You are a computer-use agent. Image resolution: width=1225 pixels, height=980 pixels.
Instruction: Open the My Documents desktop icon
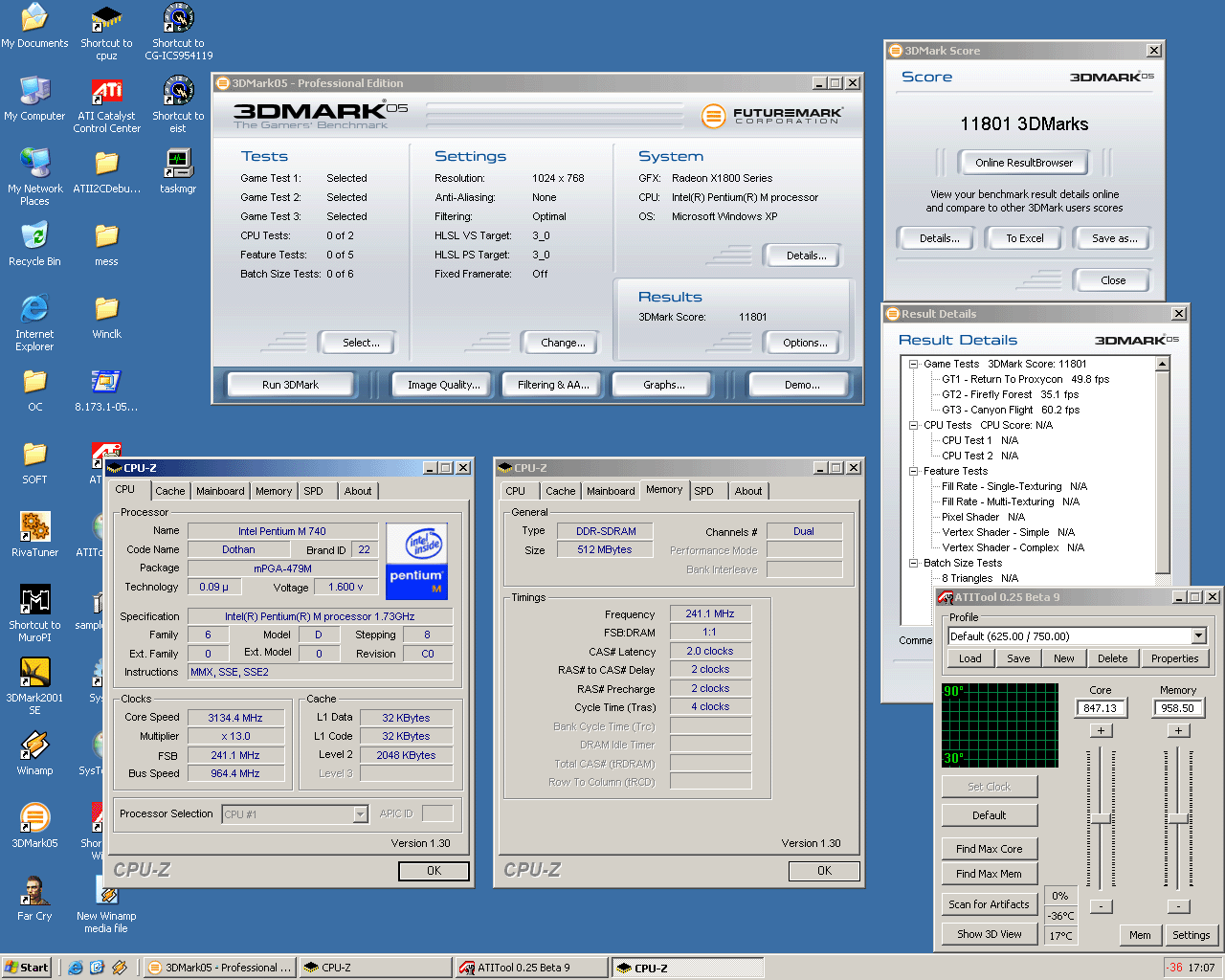[34, 26]
